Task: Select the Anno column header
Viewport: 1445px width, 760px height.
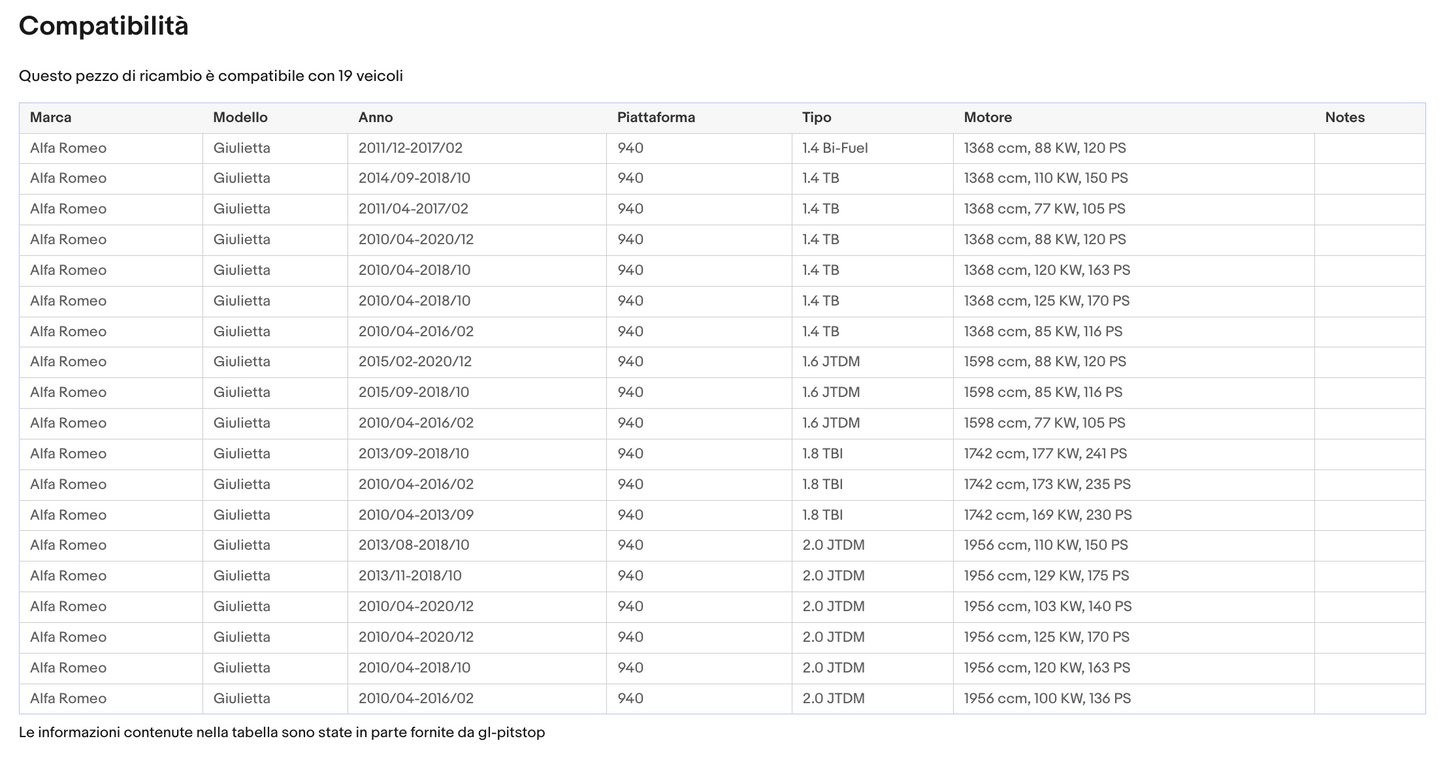Action: point(375,118)
